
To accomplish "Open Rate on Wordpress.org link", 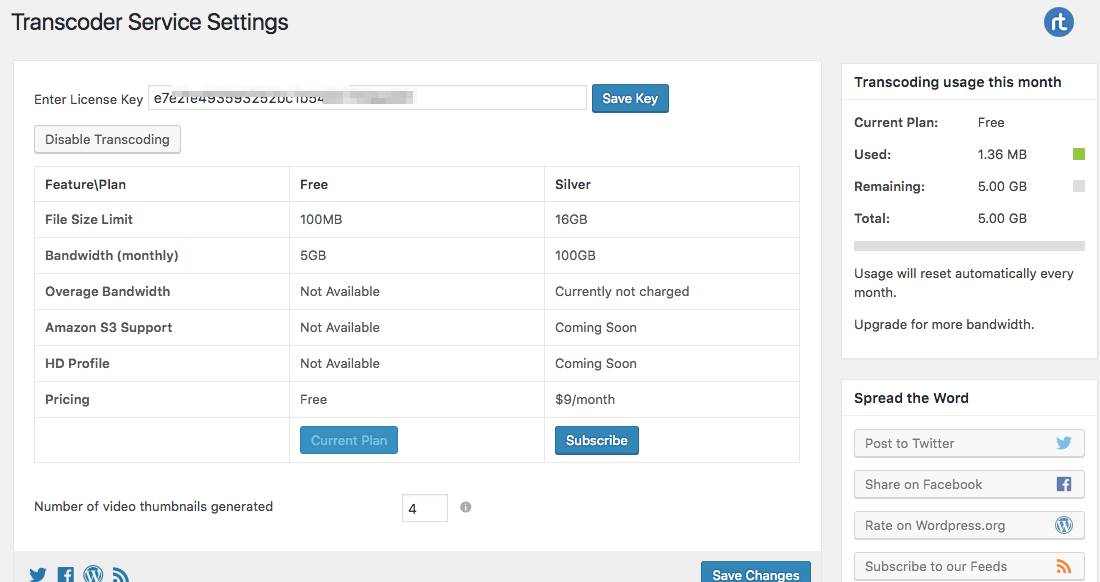I will click(968, 525).
